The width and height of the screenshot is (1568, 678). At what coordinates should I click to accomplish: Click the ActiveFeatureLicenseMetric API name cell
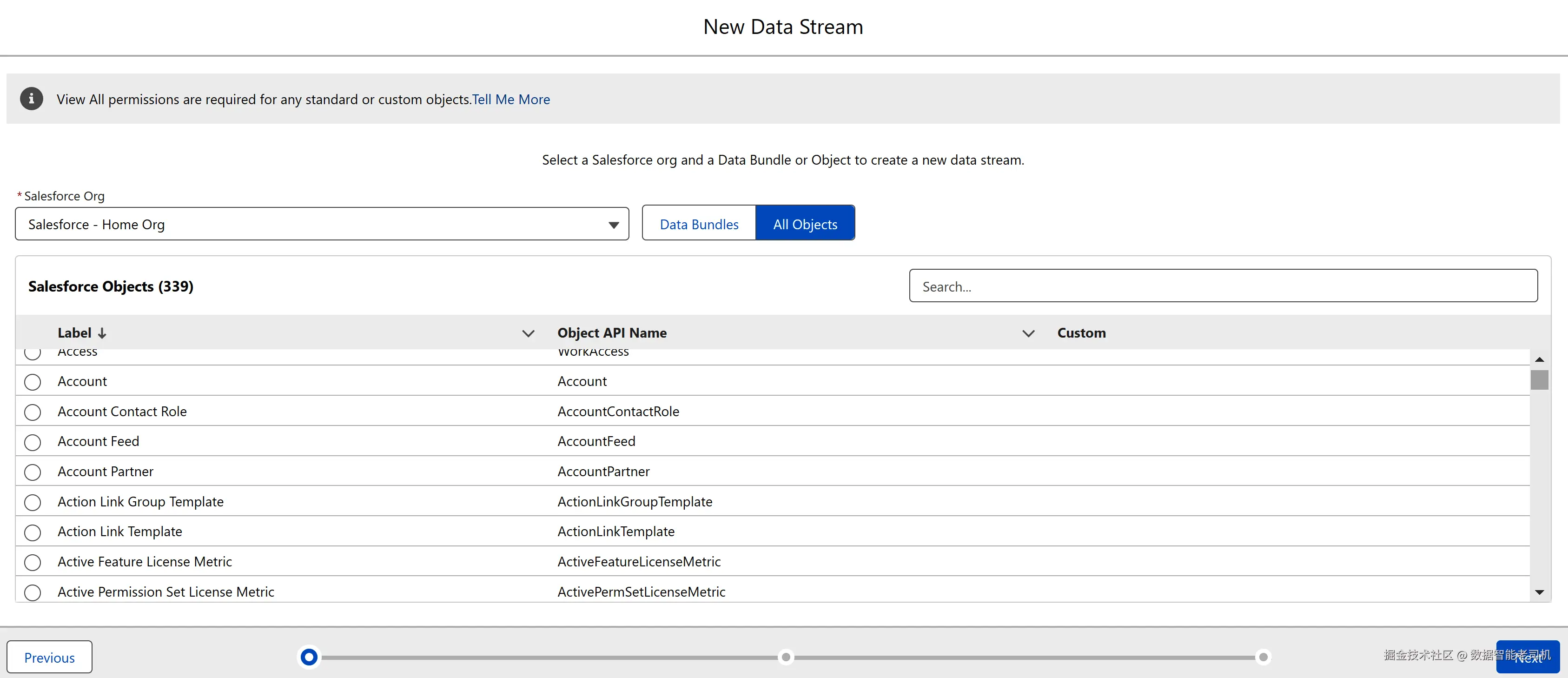[639, 562]
